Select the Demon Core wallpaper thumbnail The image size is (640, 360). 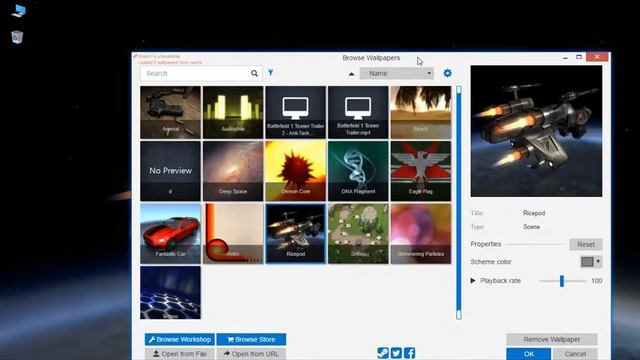click(x=296, y=171)
